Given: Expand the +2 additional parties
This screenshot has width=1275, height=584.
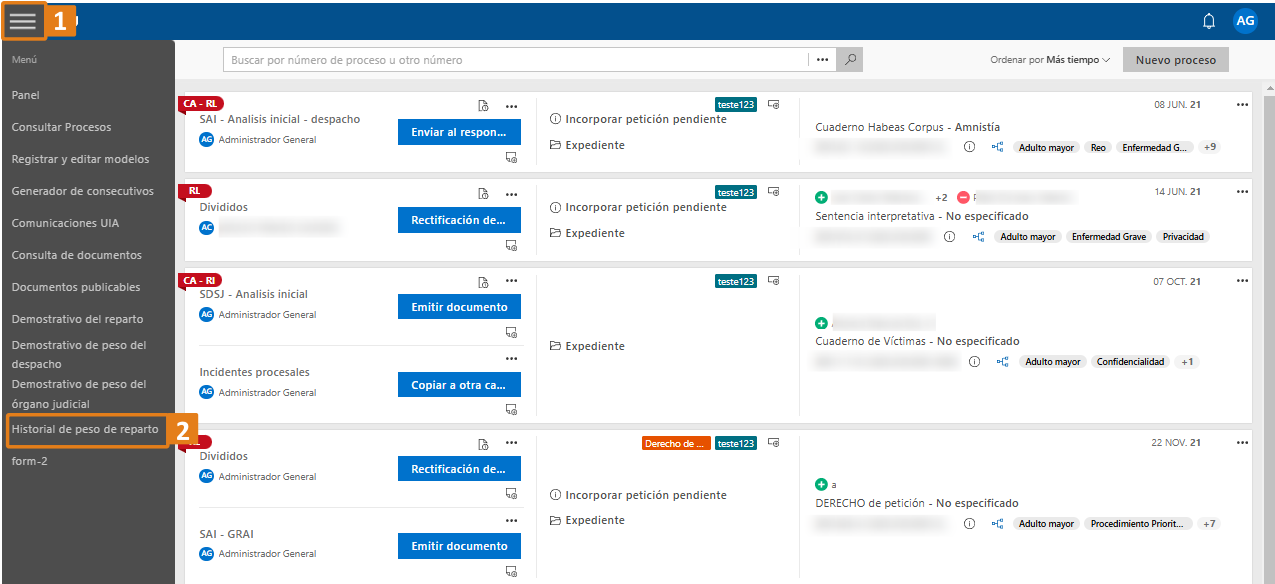Looking at the screenshot, I should click(941, 198).
